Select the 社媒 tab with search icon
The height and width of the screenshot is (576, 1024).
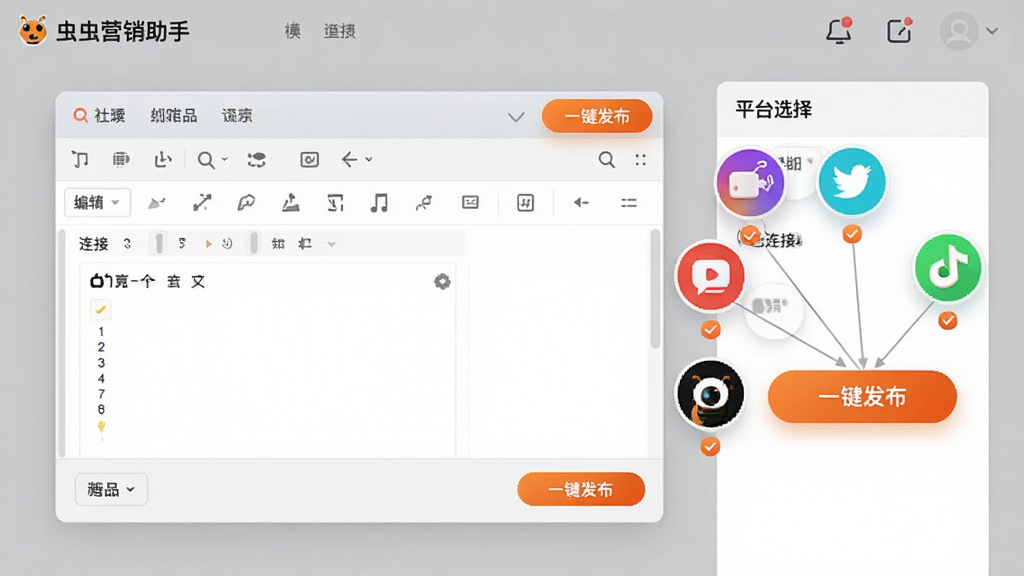(x=99, y=116)
